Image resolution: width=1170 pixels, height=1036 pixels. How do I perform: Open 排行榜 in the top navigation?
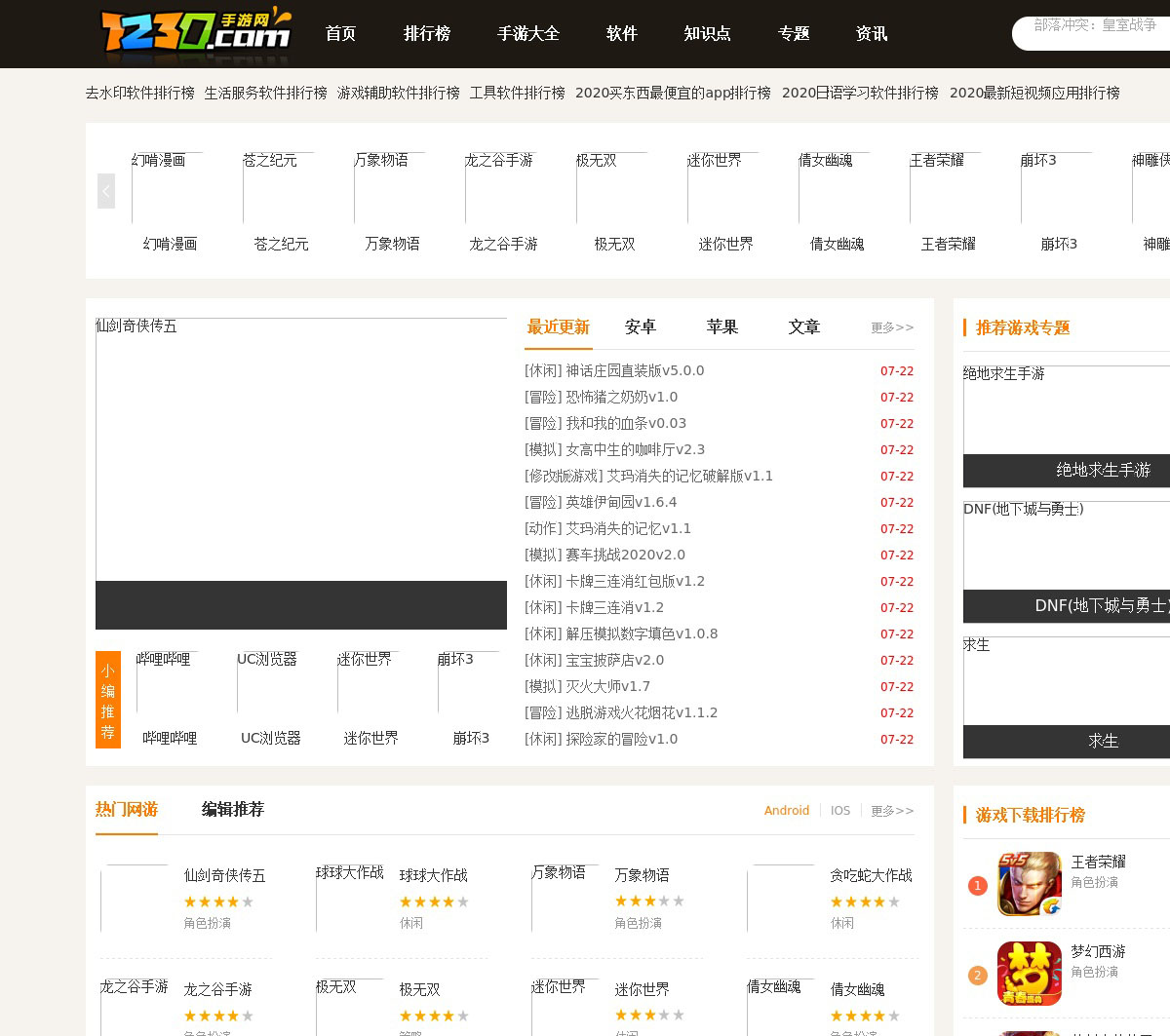[427, 34]
